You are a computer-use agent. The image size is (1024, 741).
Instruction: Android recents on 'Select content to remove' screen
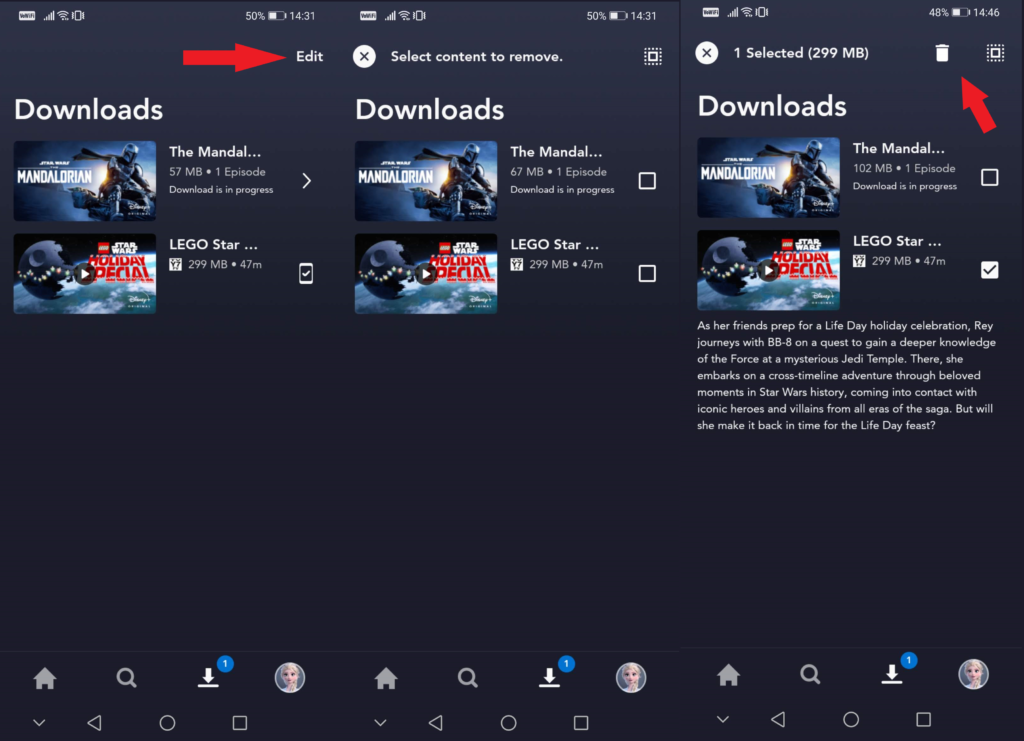click(581, 723)
